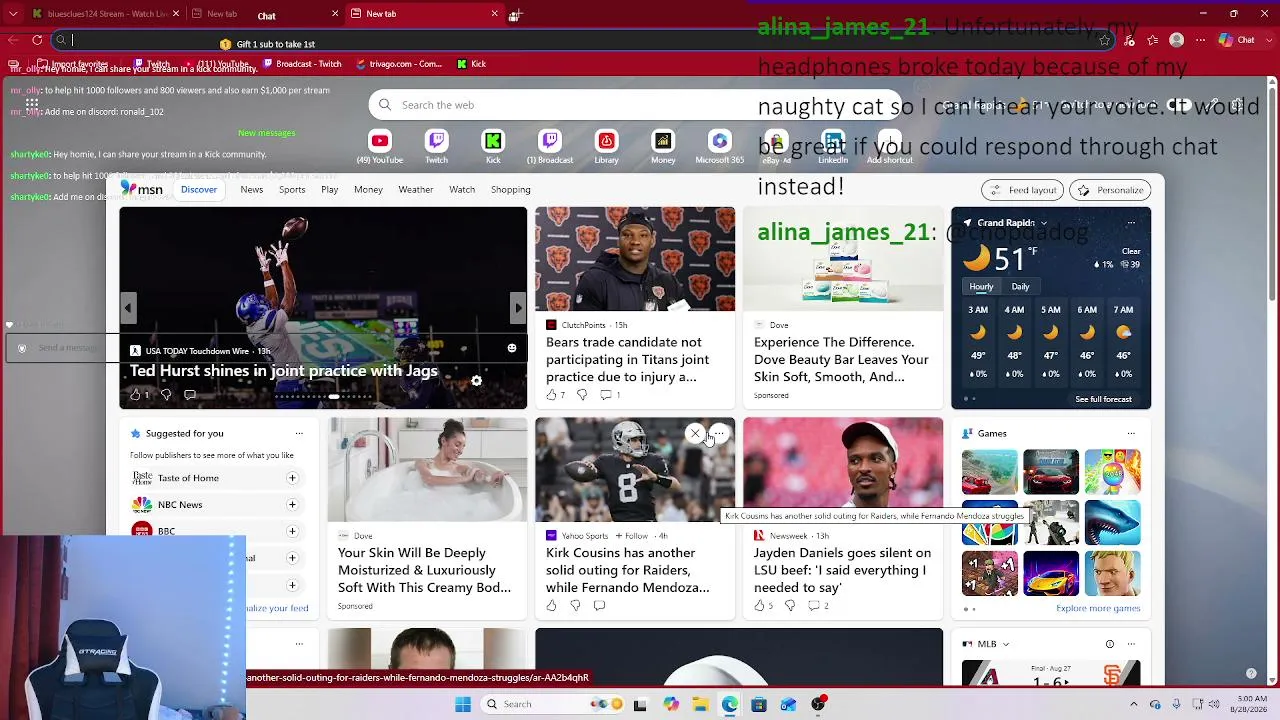Click the Personalize button
This screenshot has width=1280, height=720.
(1110, 190)
